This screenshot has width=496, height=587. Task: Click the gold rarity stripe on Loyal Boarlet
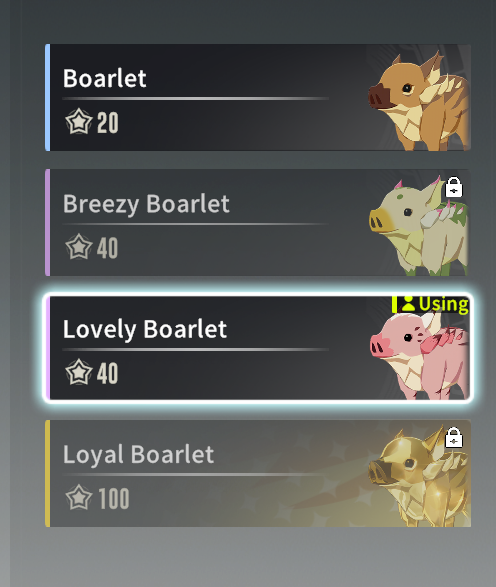[x=48, y=473]
